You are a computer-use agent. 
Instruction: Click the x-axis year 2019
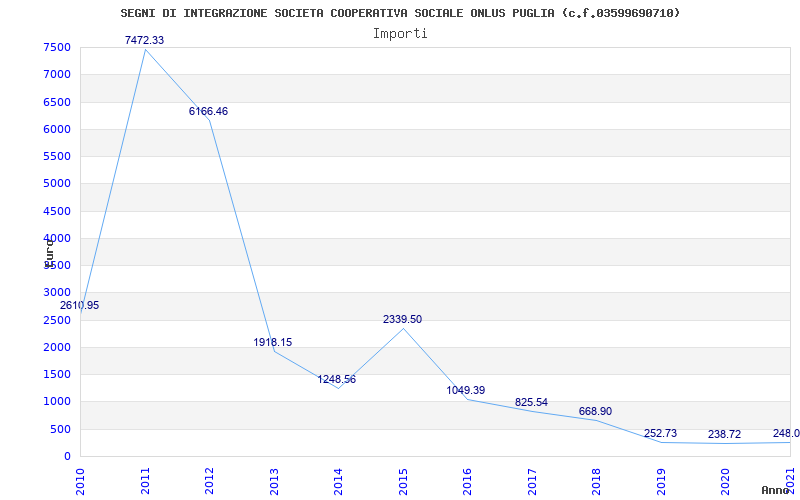(661, 481)
